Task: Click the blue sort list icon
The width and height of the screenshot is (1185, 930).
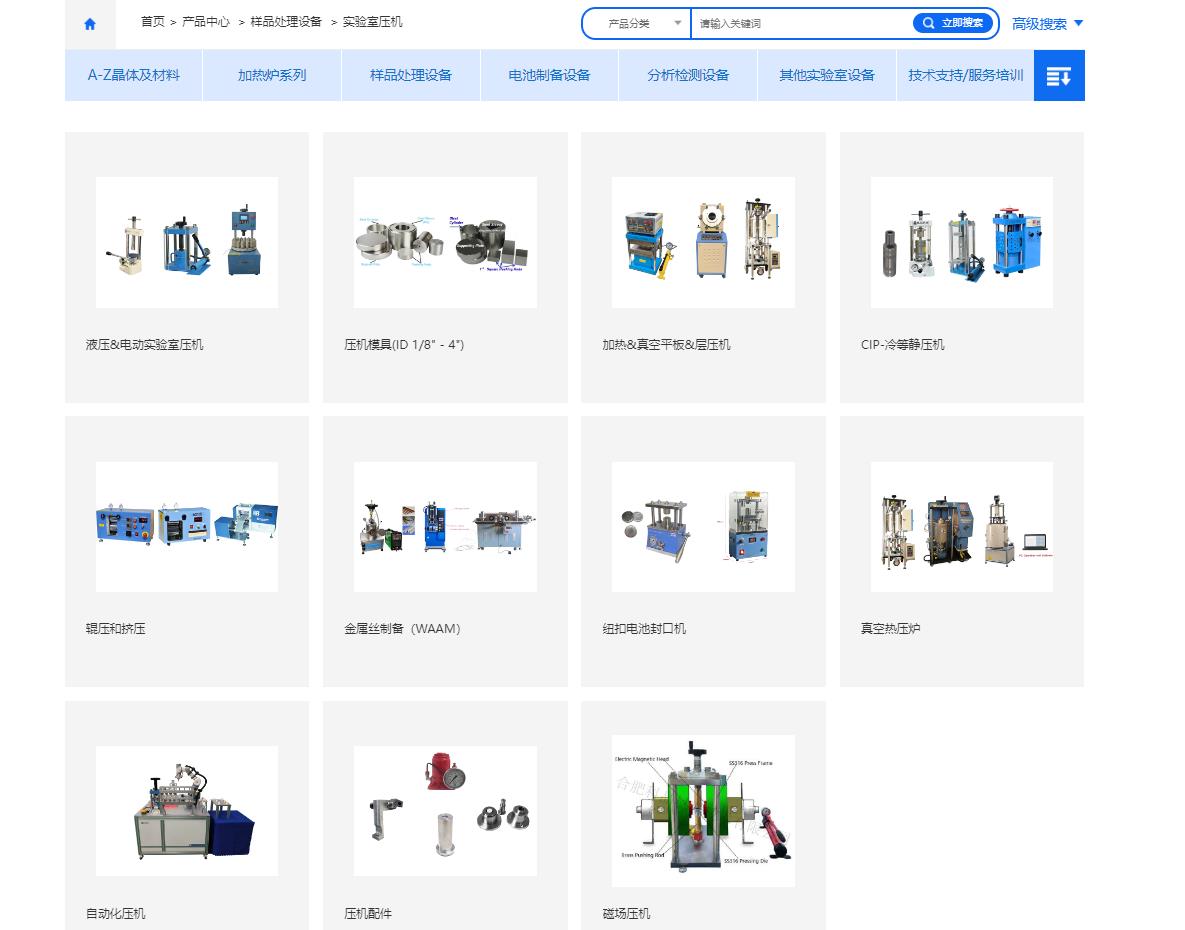Action: pyautogui.click(x=1059, y=76)
